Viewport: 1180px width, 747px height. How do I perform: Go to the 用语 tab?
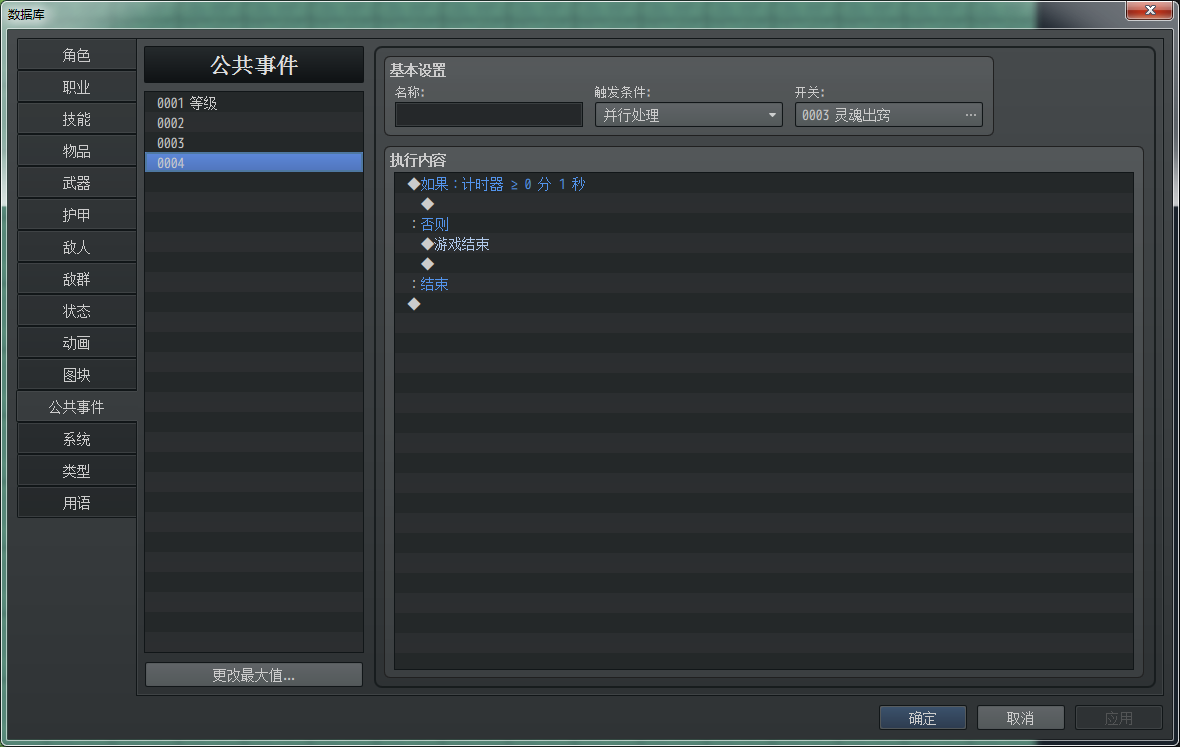(77, 503)
